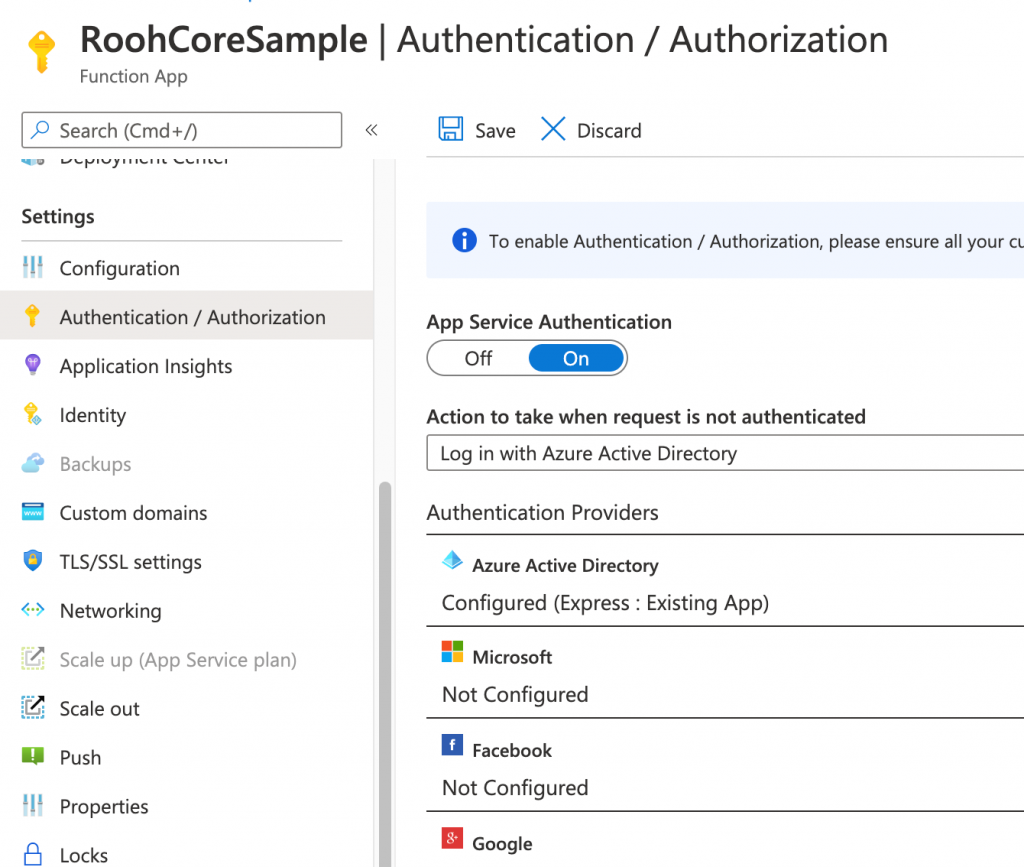Click the info banner message text

click(756, 242)
